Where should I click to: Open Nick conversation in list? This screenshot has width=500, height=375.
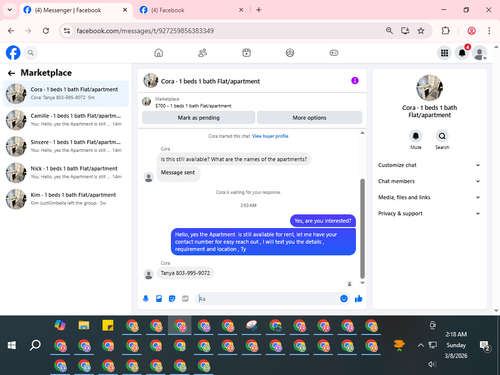tap(66, 172)
